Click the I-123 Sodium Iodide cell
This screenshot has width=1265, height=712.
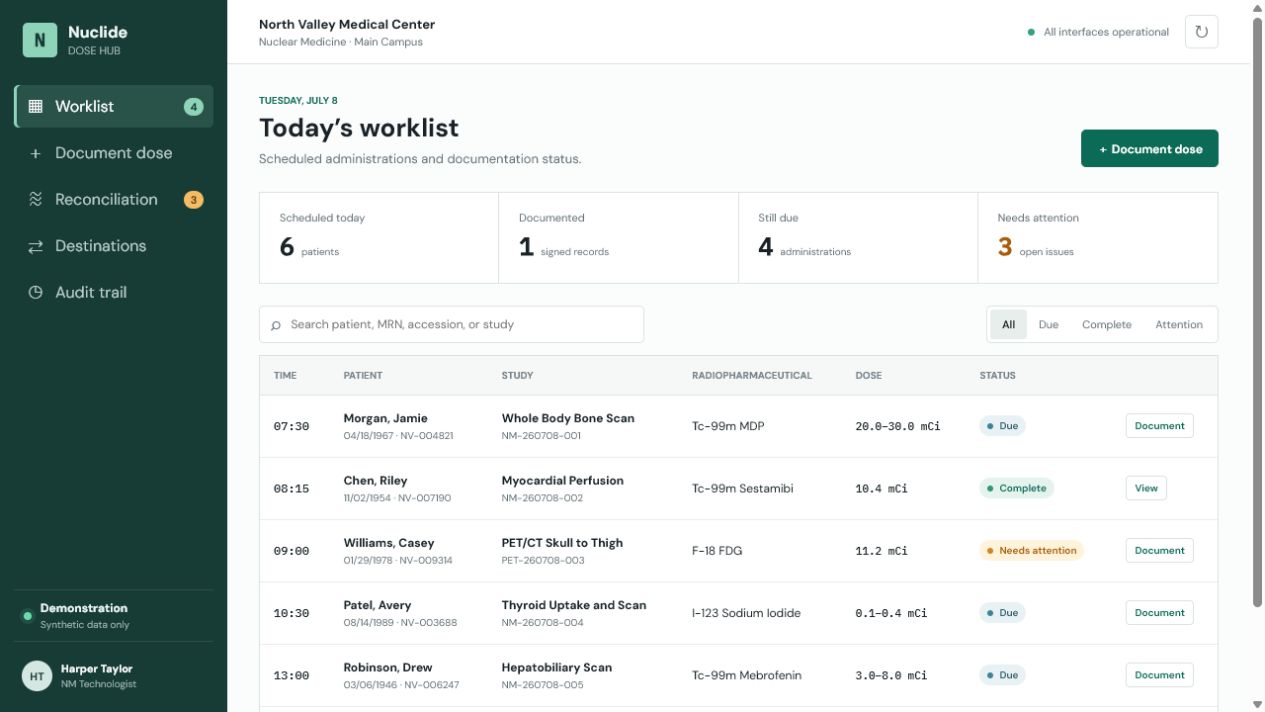click(746, 613)
